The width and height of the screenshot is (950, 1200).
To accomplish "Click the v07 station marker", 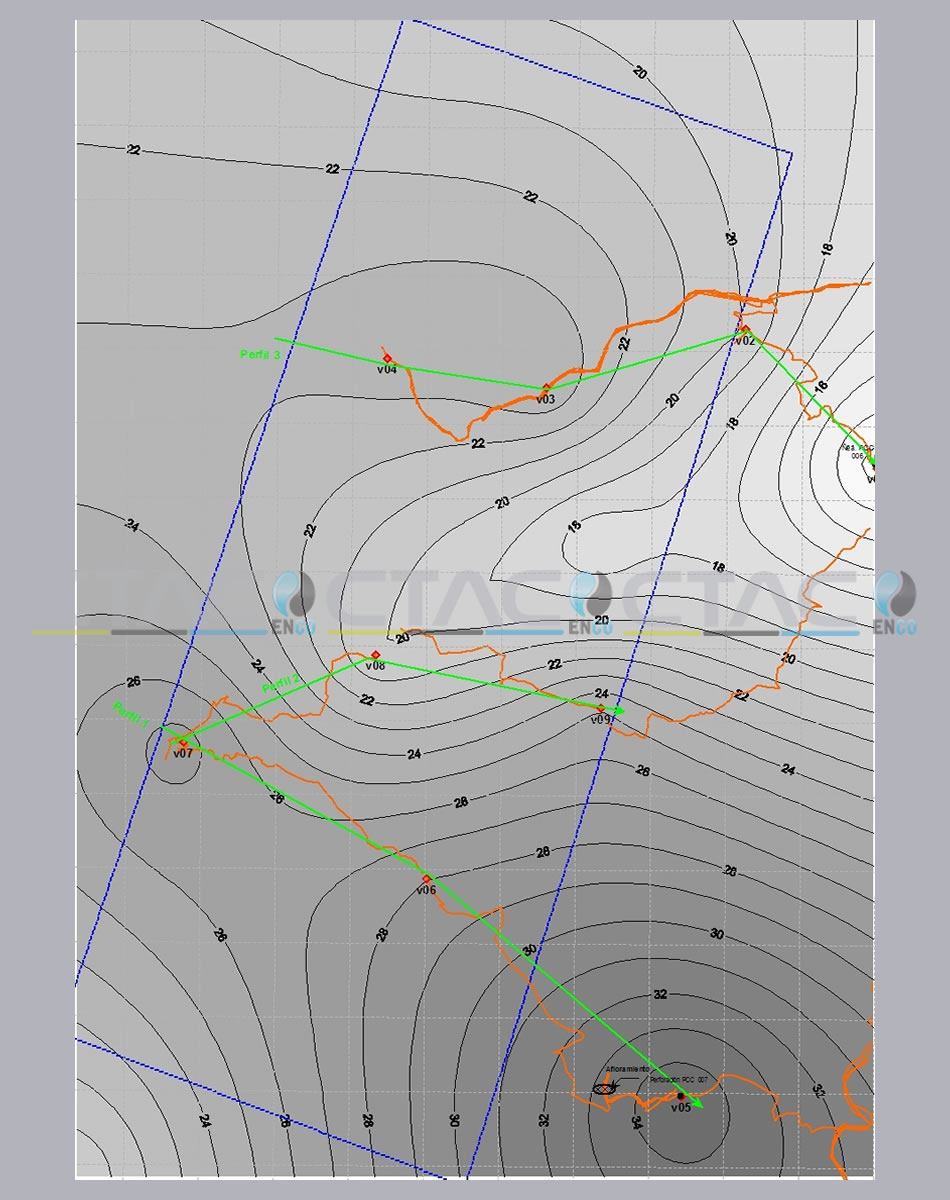I will 183,743.
